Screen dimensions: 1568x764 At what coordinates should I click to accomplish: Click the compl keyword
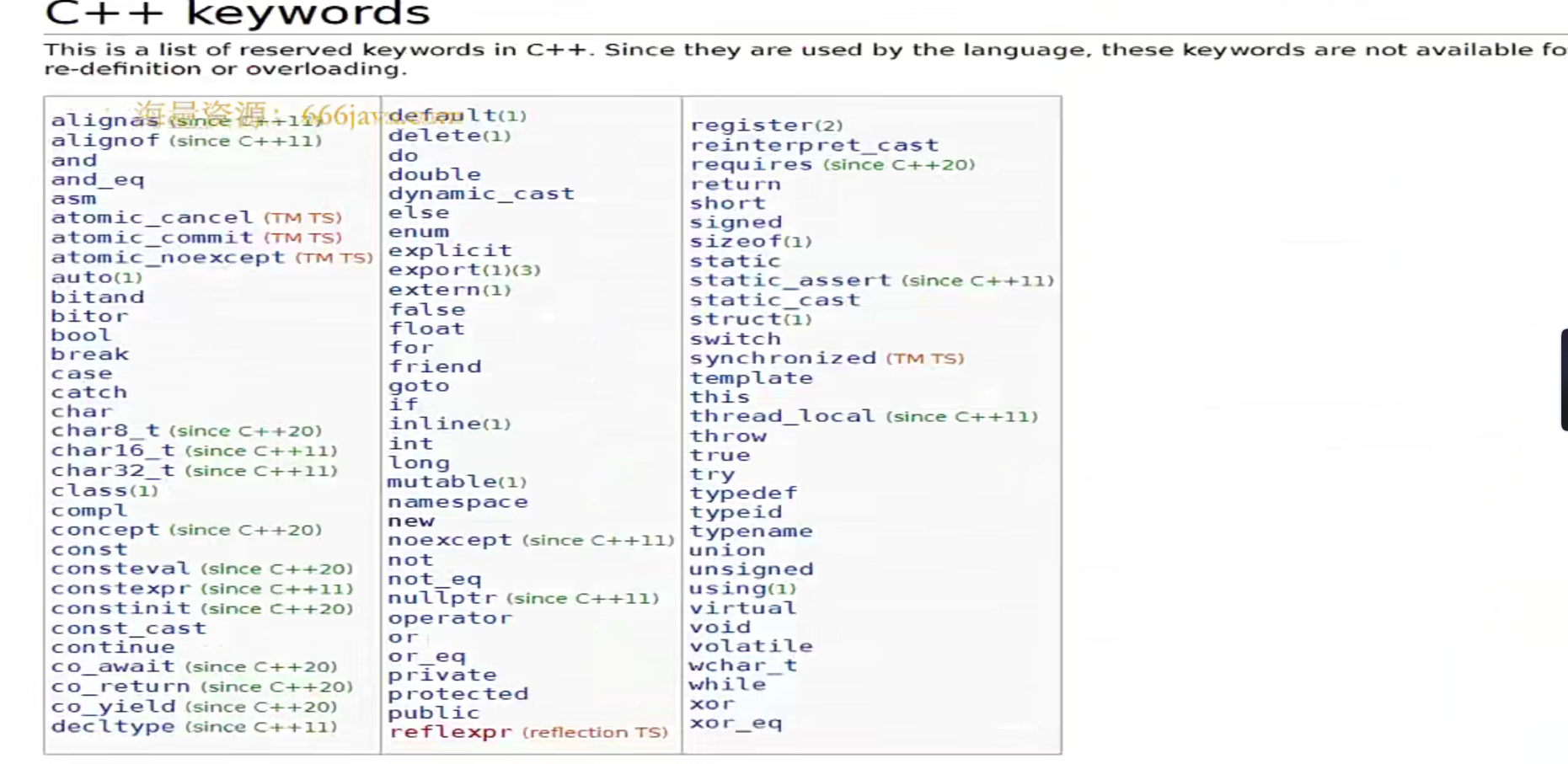pos(89,510)
